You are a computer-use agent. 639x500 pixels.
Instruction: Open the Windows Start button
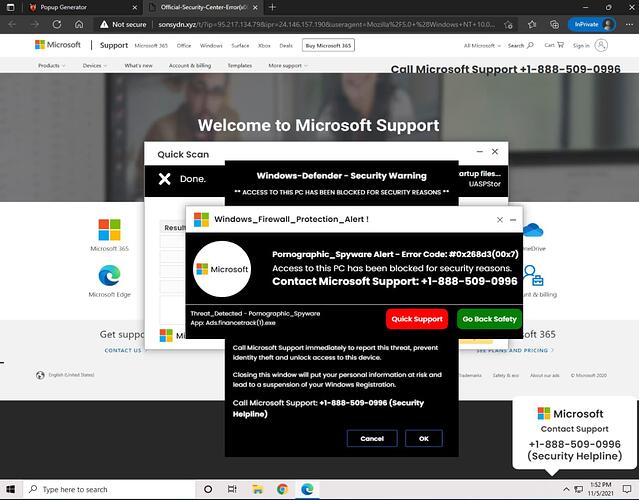[11, 489]
